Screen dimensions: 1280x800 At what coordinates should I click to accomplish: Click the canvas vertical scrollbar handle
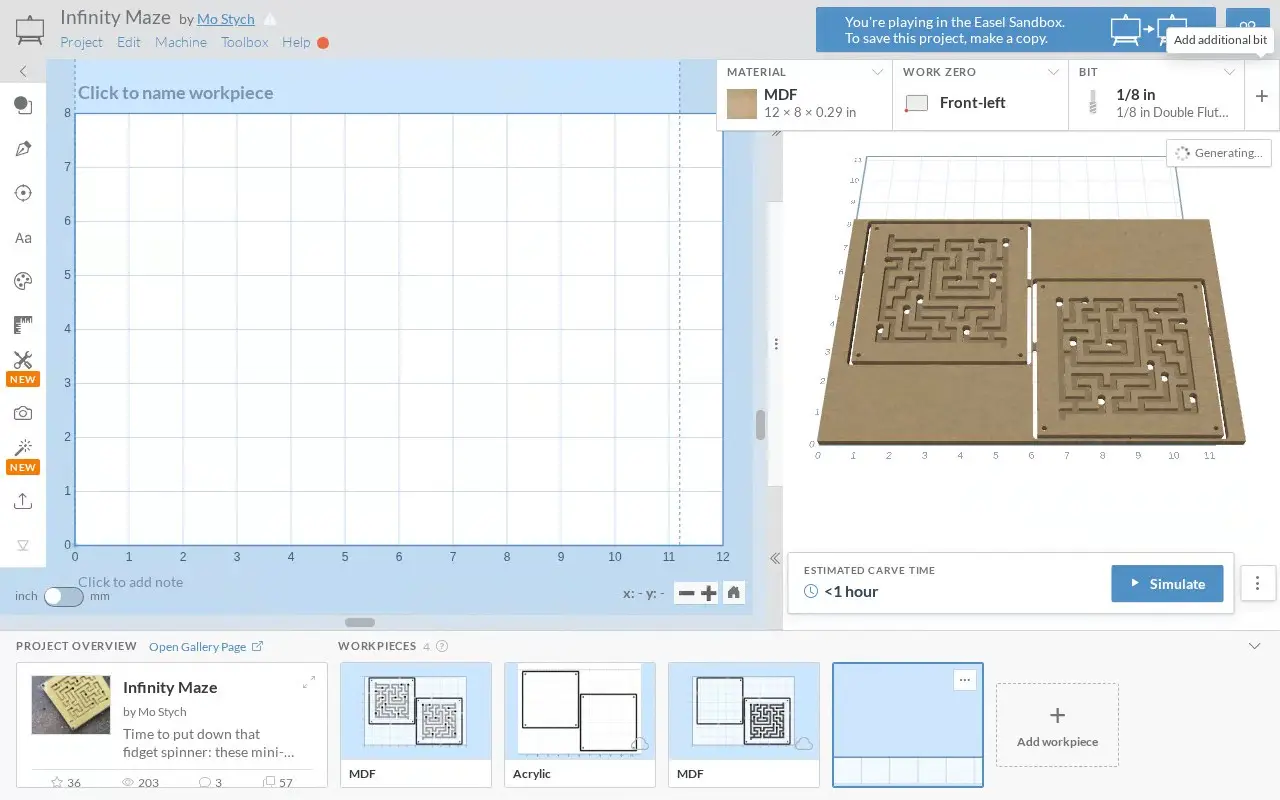pyautogui.click(x=760, y=425)
